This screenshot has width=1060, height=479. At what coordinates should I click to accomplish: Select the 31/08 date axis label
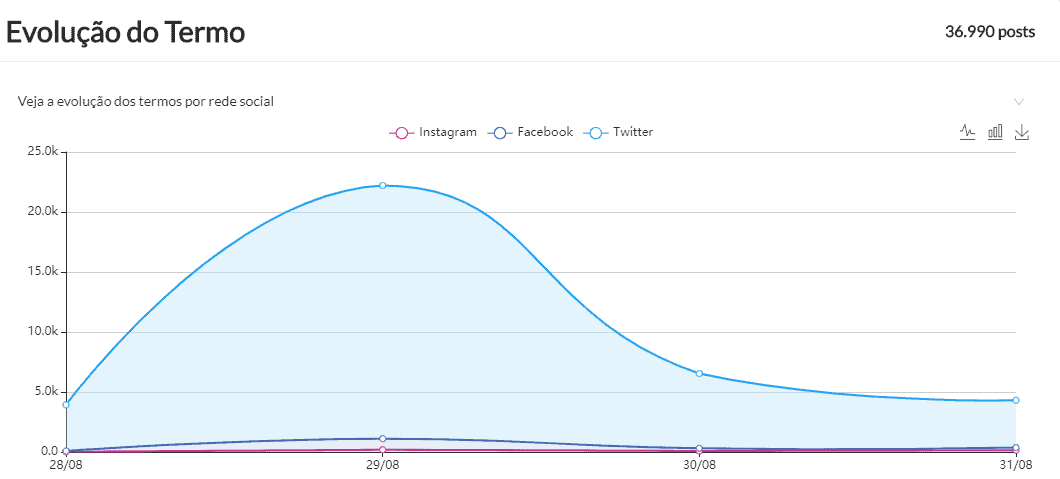1016,465
